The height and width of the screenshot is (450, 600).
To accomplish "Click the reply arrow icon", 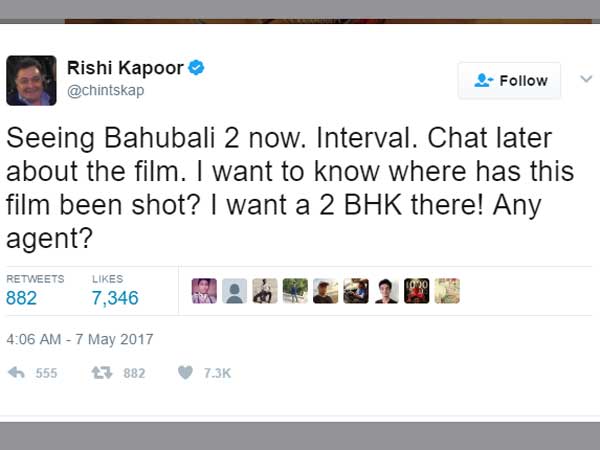I will click(x=16, y=372).
